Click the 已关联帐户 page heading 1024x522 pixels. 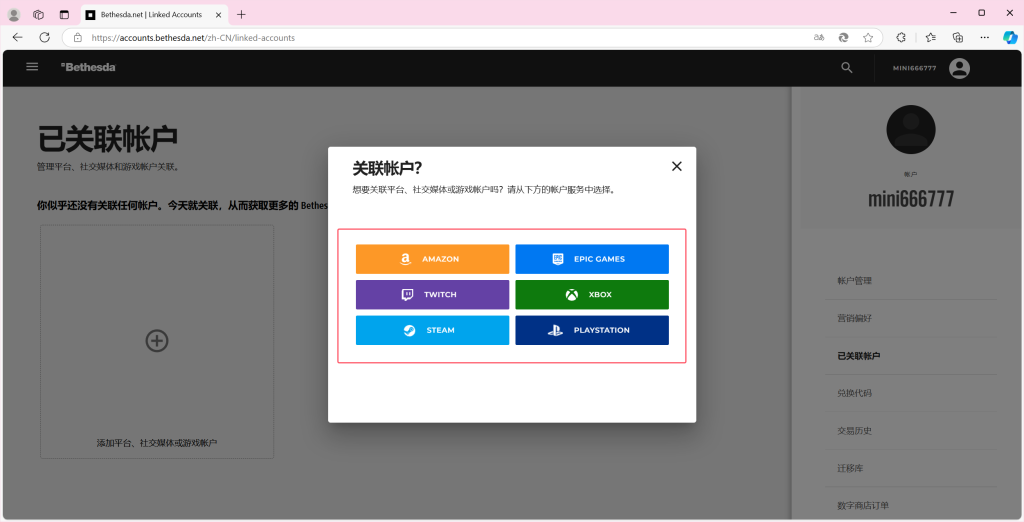108,139
